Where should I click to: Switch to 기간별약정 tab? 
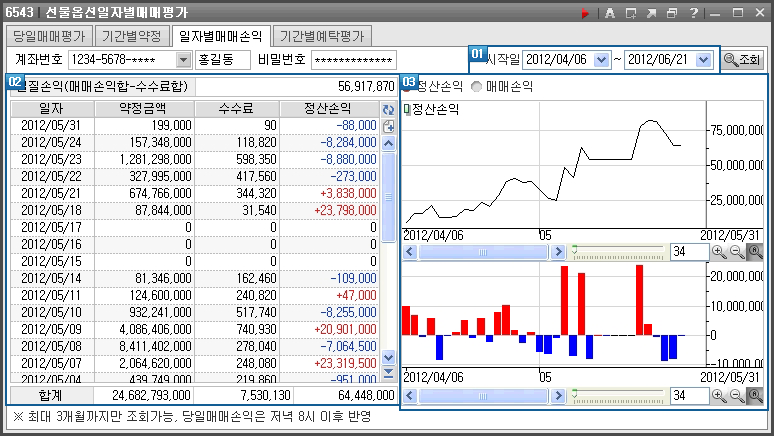click(132, 36)
